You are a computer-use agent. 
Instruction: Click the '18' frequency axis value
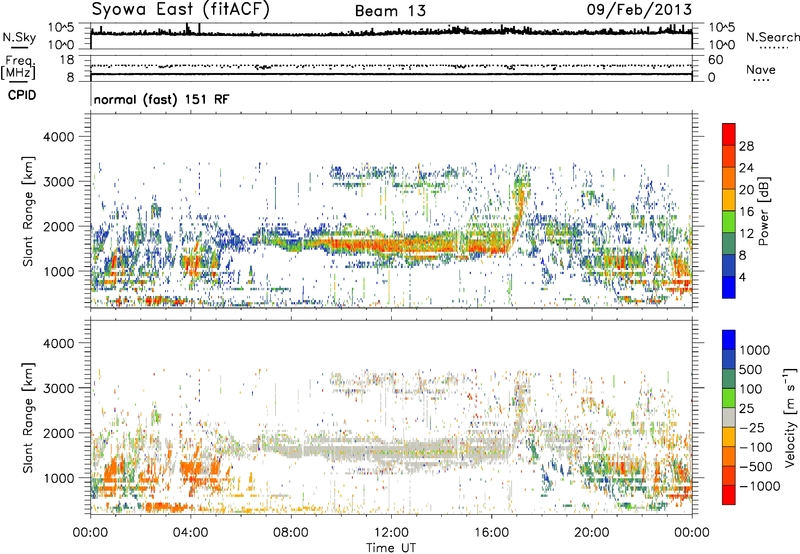(67, 59)
